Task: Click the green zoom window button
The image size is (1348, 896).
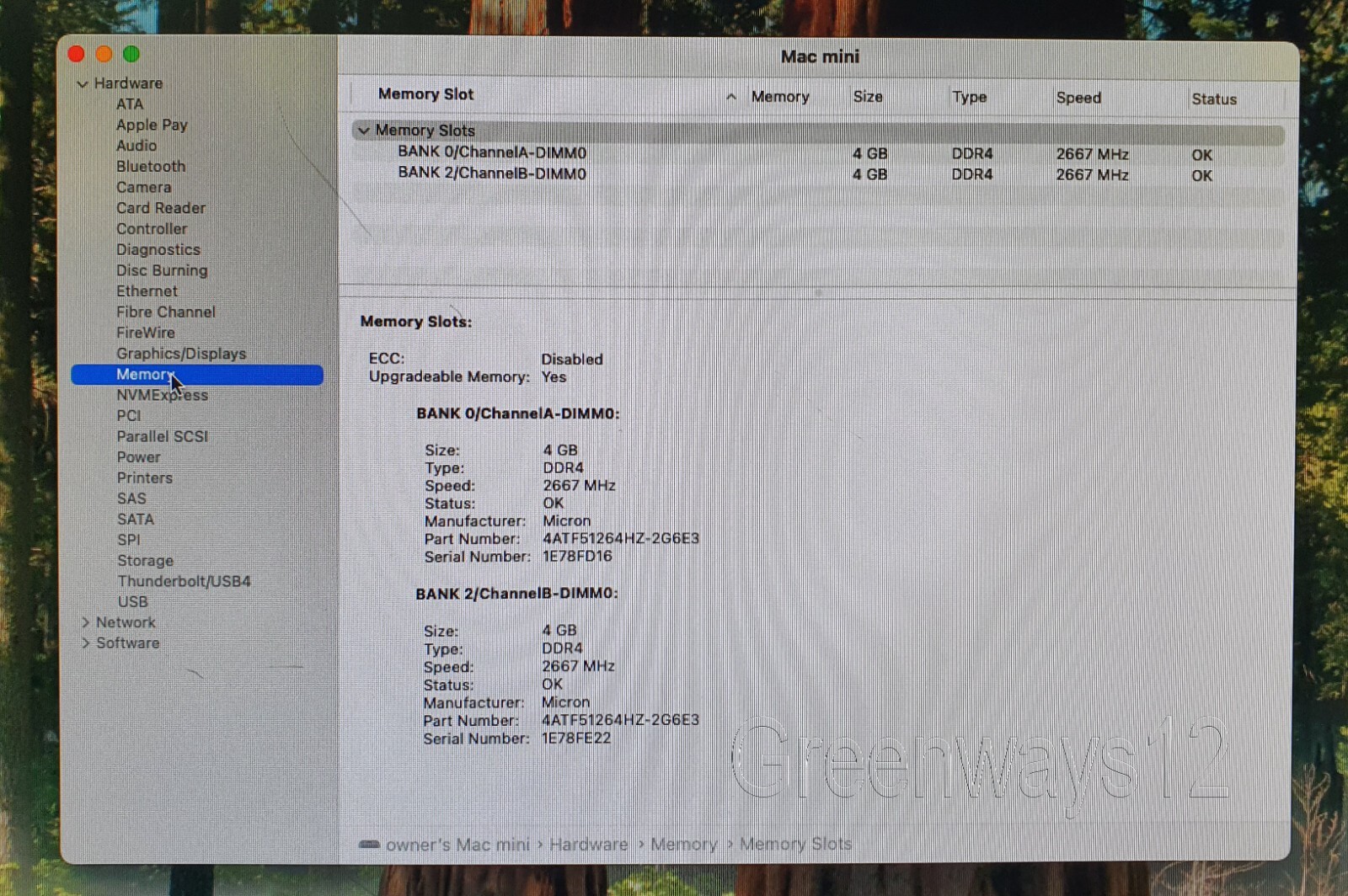Action: [x=131, y=55]
